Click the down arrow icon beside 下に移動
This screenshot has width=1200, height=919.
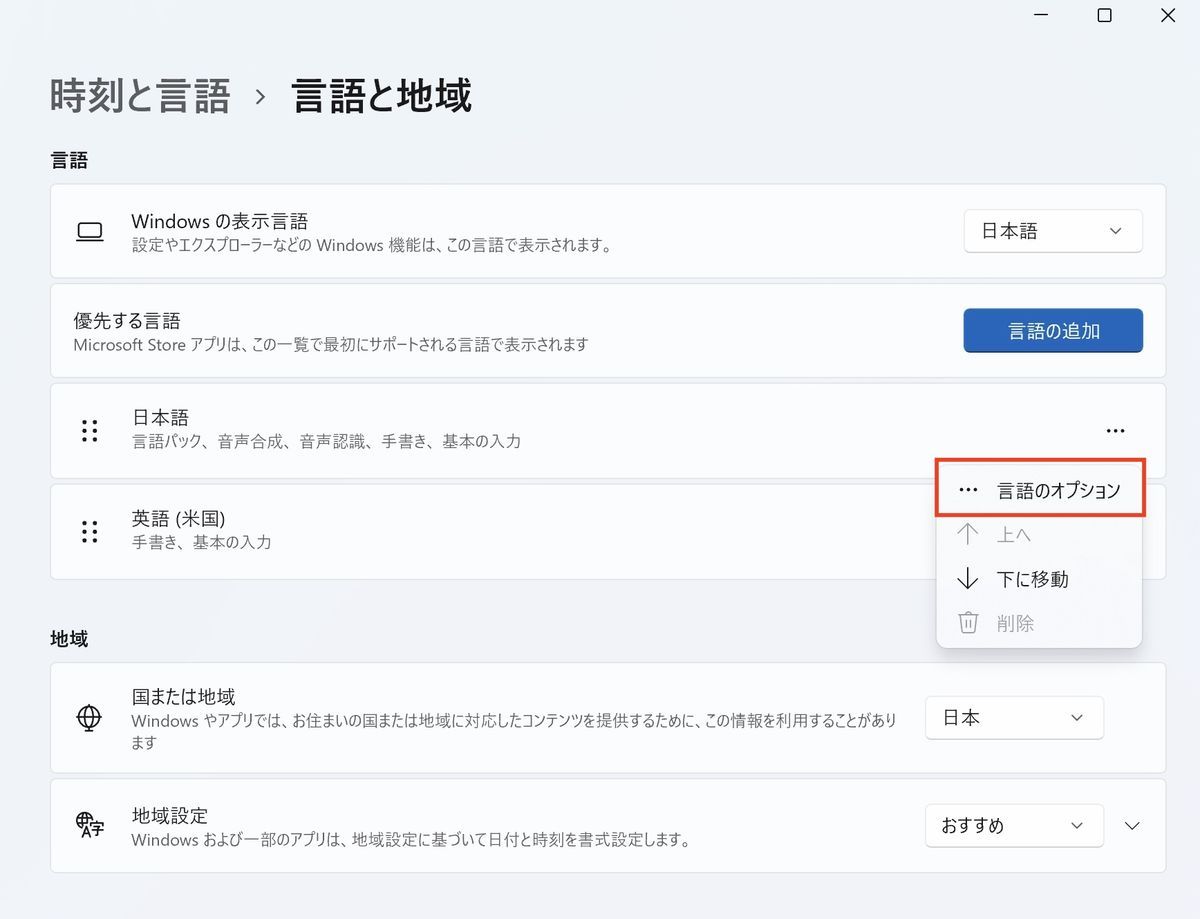pyautogui.click(x=967, y=579)
